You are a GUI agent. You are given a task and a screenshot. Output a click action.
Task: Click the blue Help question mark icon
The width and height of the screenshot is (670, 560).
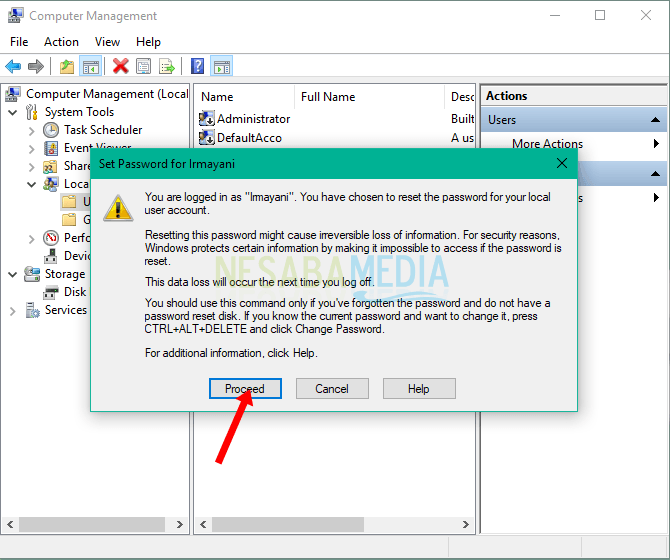(197, 66)
